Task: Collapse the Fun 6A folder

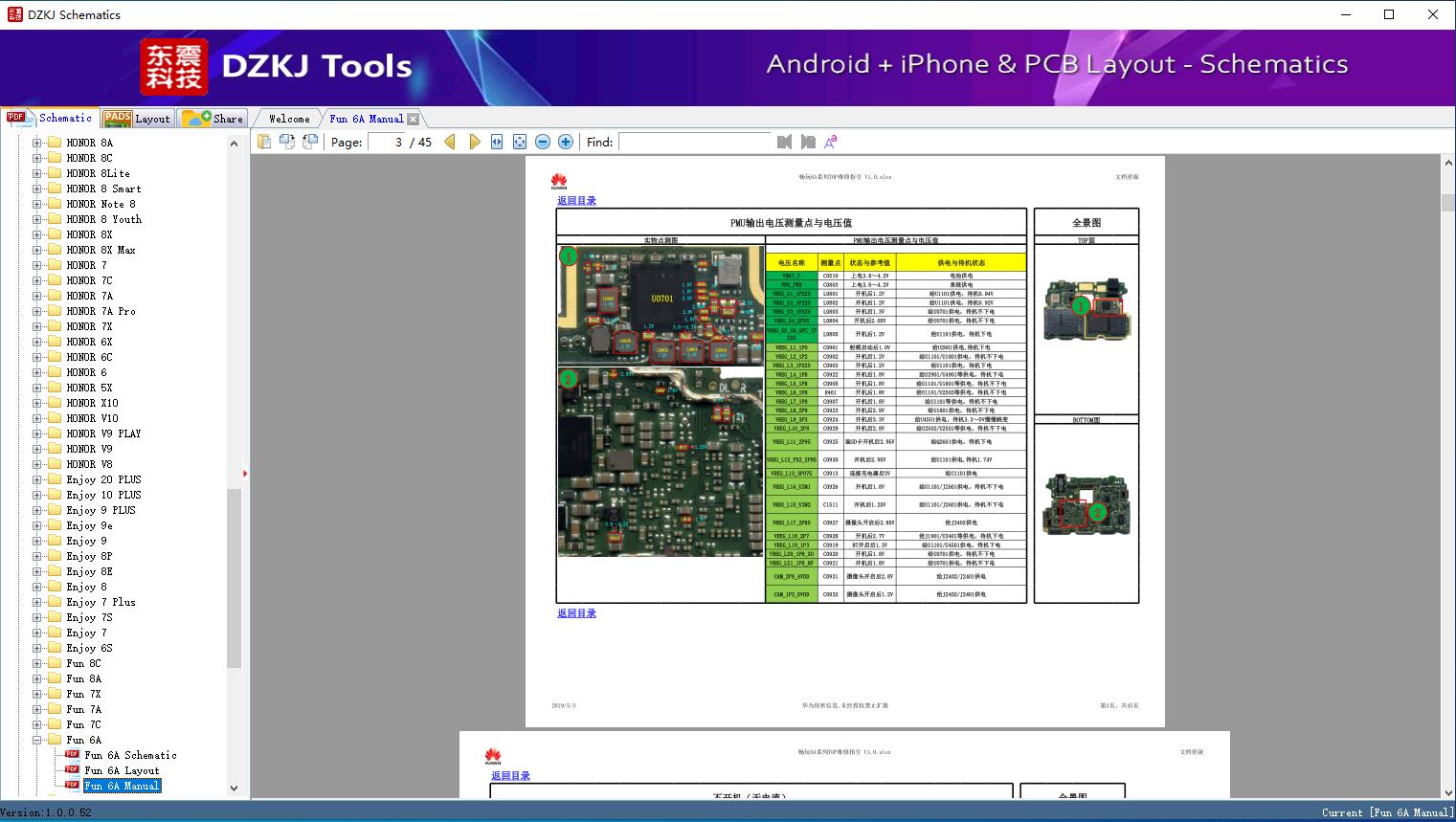Action: pyautogui.click(x=37, y=740)
